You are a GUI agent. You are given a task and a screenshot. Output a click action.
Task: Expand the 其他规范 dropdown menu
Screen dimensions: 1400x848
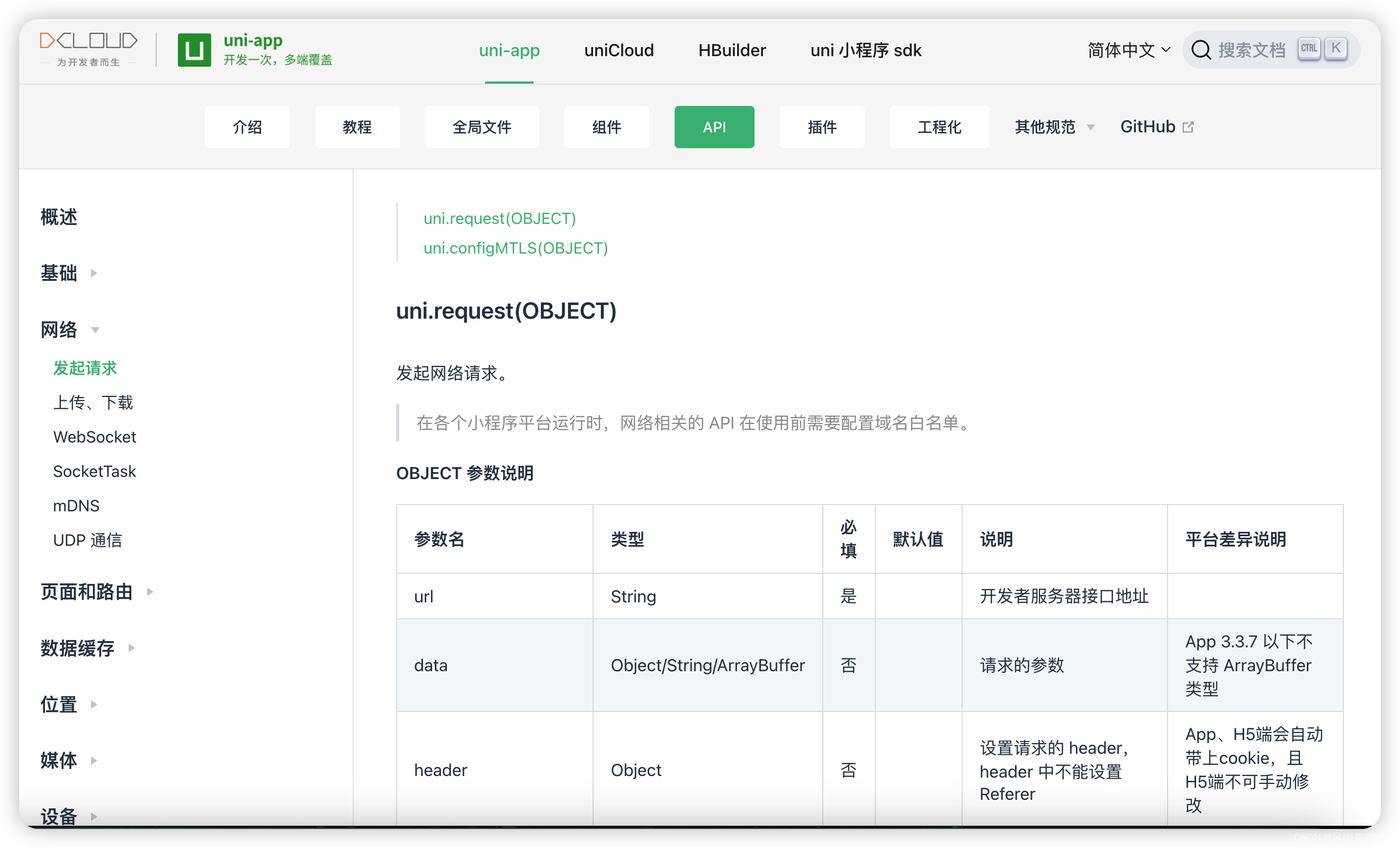coord(1054,127)
